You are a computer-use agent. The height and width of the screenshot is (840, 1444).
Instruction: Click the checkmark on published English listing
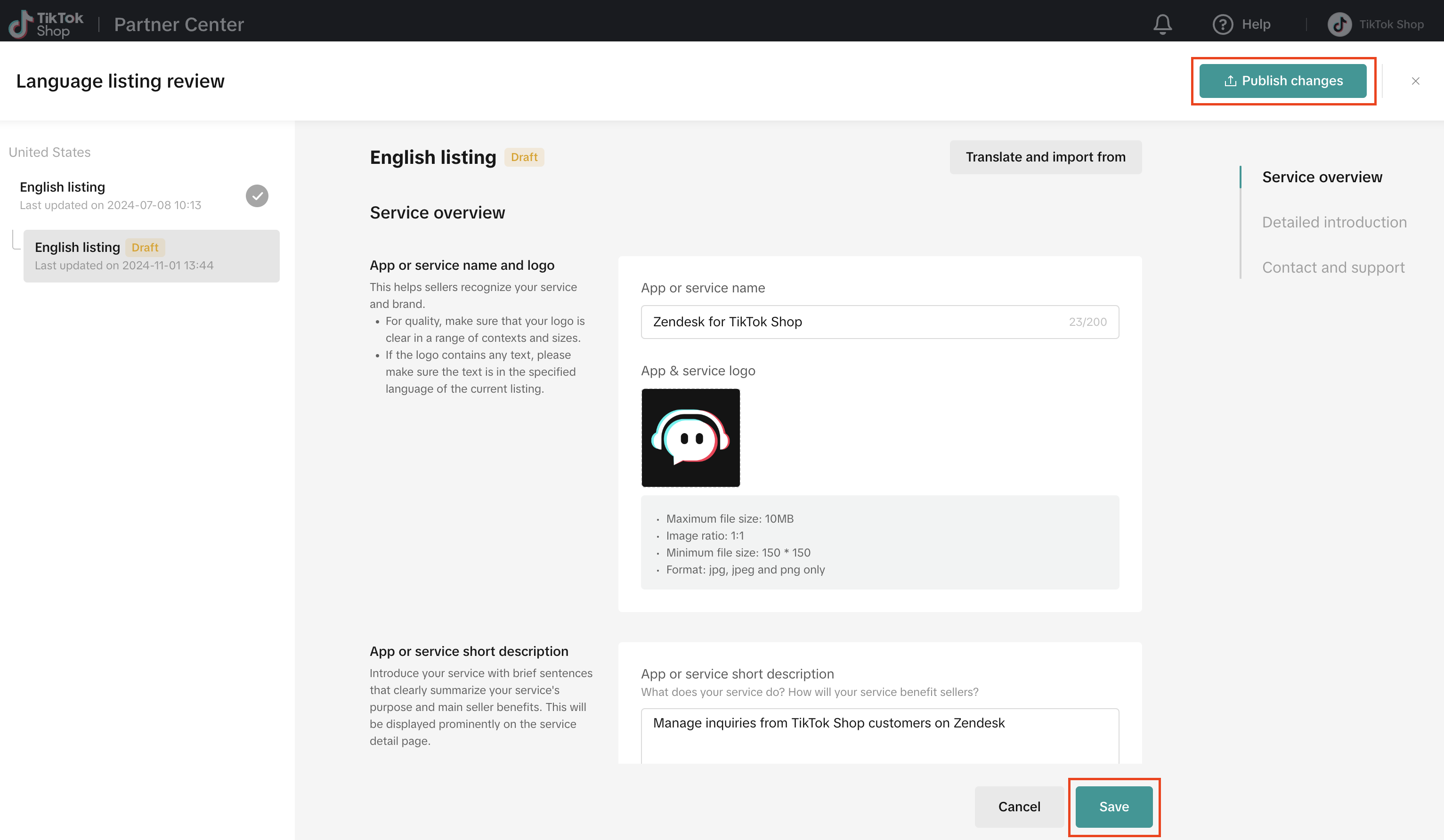click(x=257, y=195)
